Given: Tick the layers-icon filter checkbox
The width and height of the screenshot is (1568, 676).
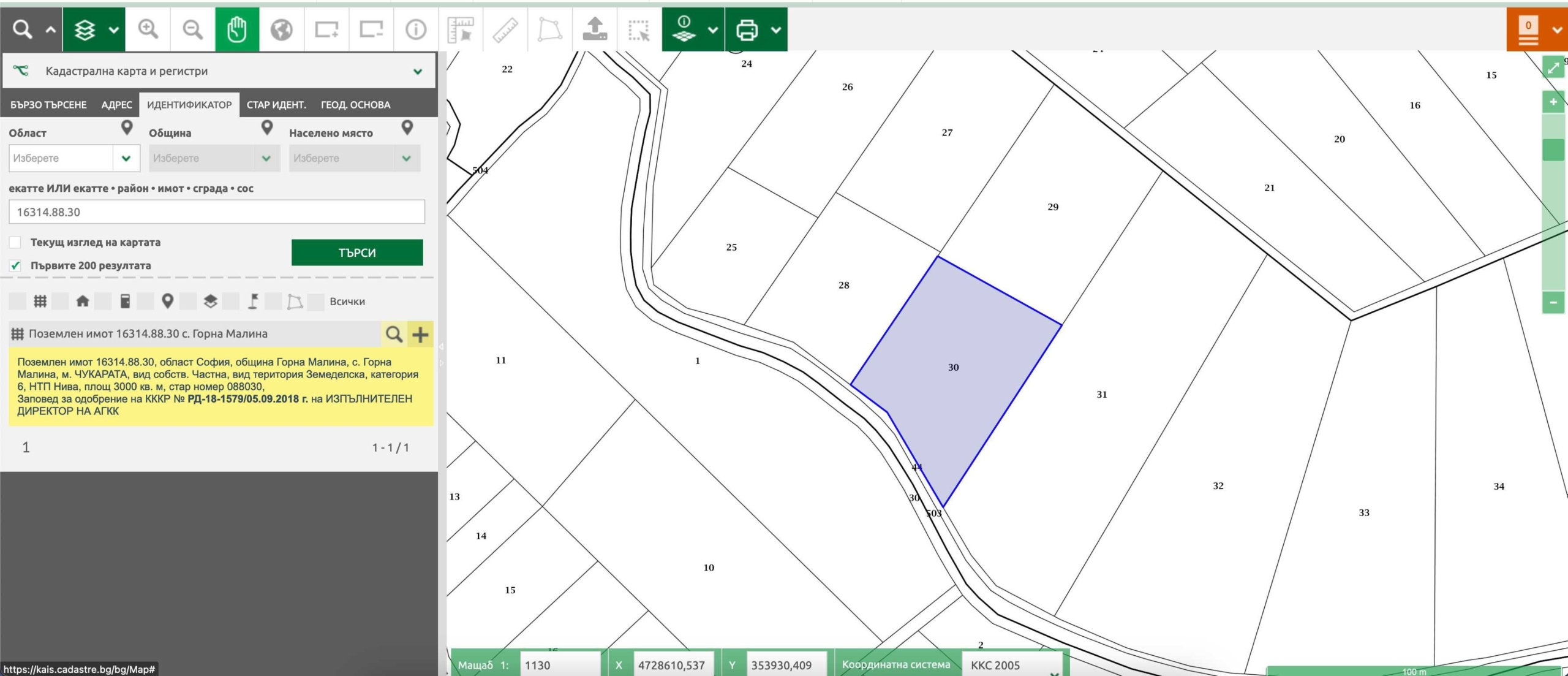Looking at the screenshot, I should (188, 301).
